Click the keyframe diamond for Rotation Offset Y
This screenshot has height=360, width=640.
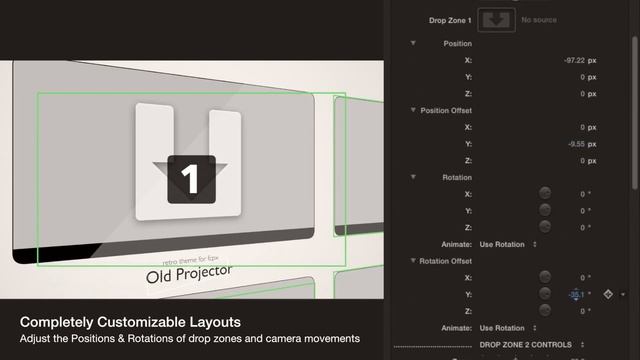[x=608, y=294]
